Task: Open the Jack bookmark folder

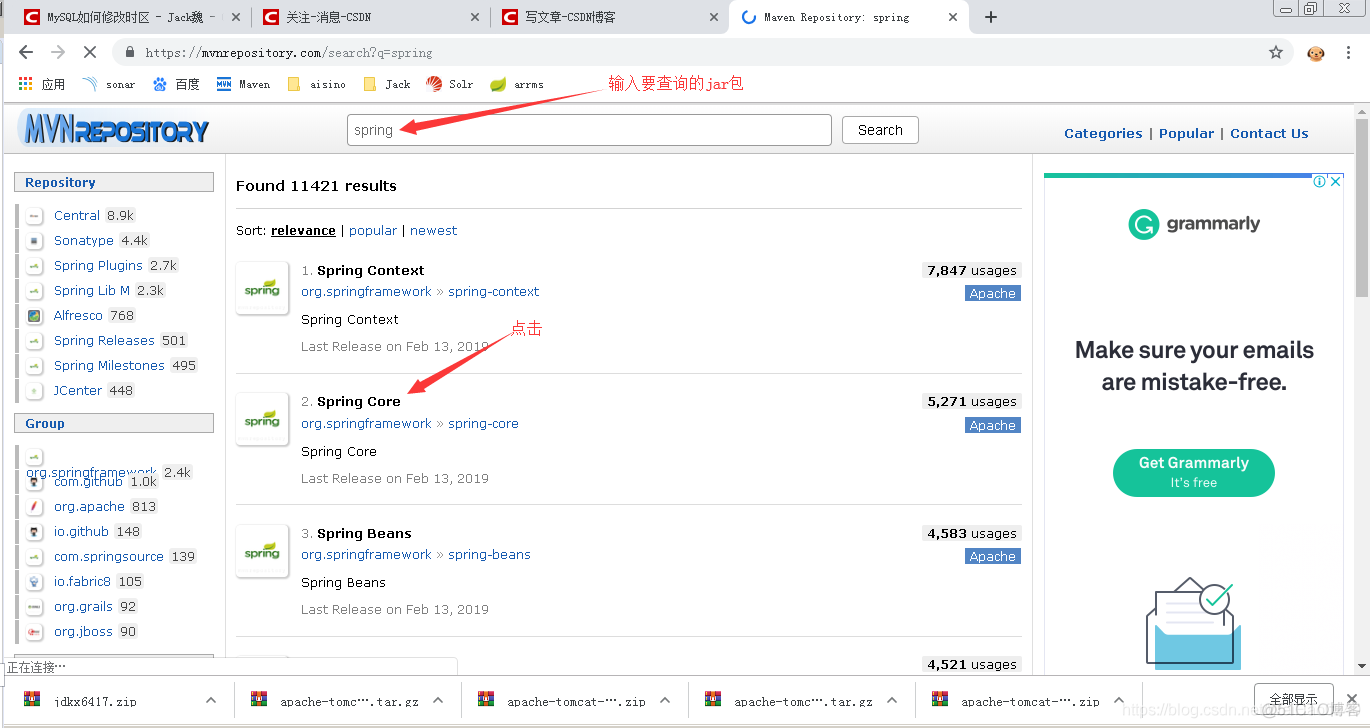Action: click(386, 84)
